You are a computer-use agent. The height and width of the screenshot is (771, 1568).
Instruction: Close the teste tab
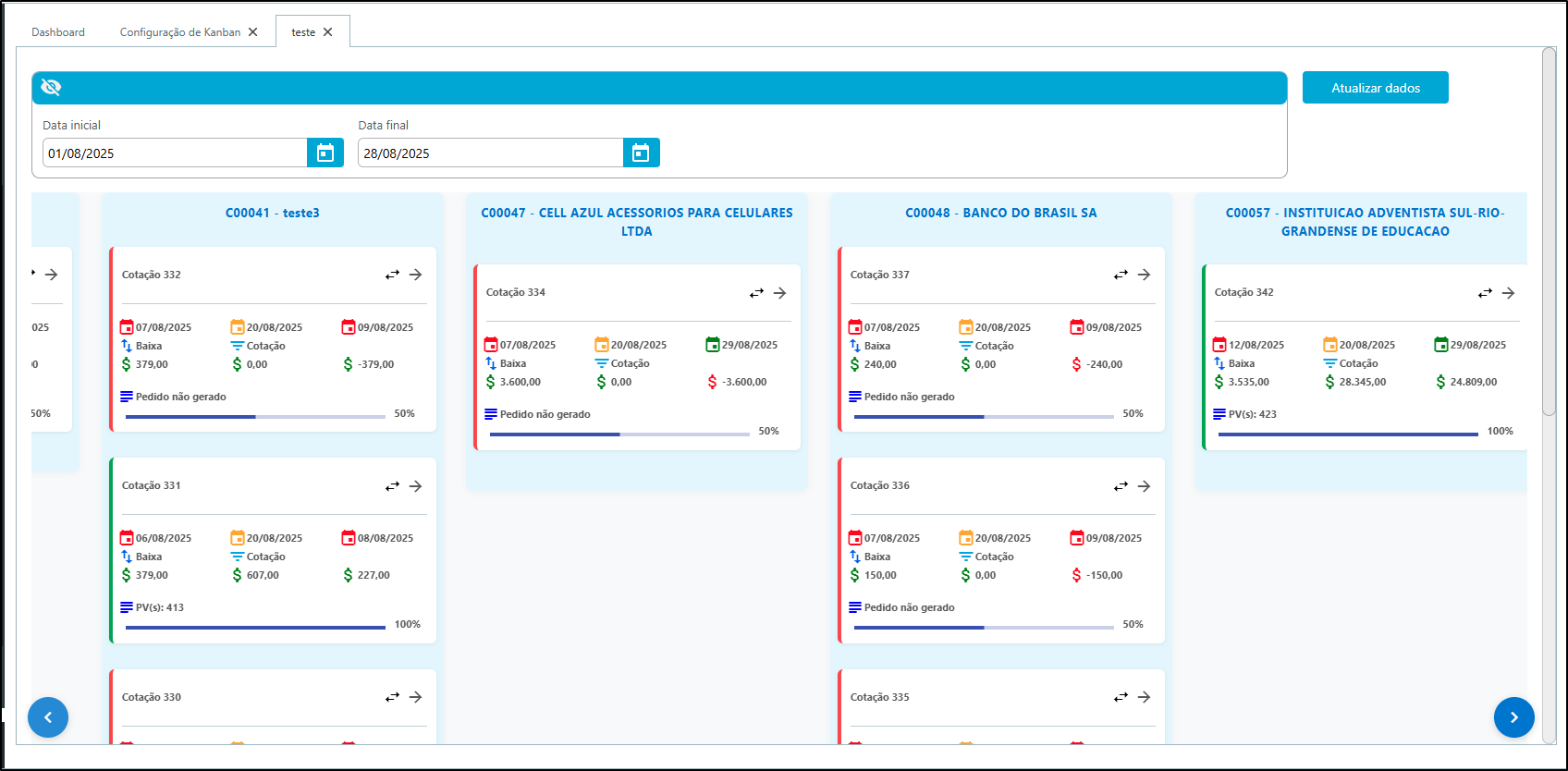pos(327,32)
